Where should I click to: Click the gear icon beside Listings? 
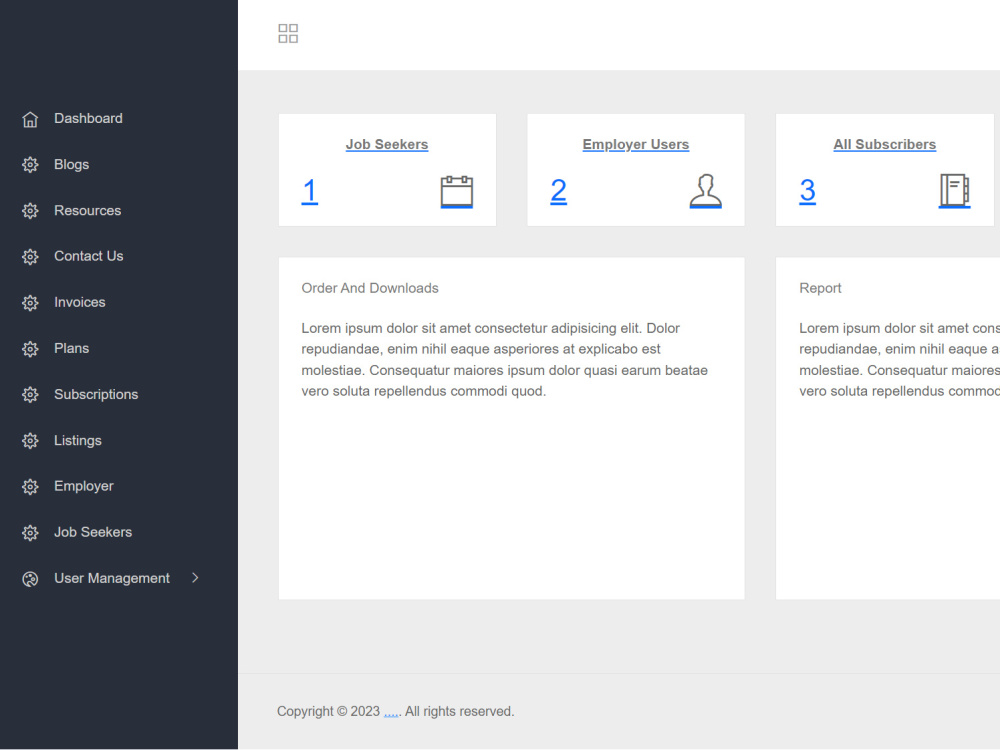[30, 441]
